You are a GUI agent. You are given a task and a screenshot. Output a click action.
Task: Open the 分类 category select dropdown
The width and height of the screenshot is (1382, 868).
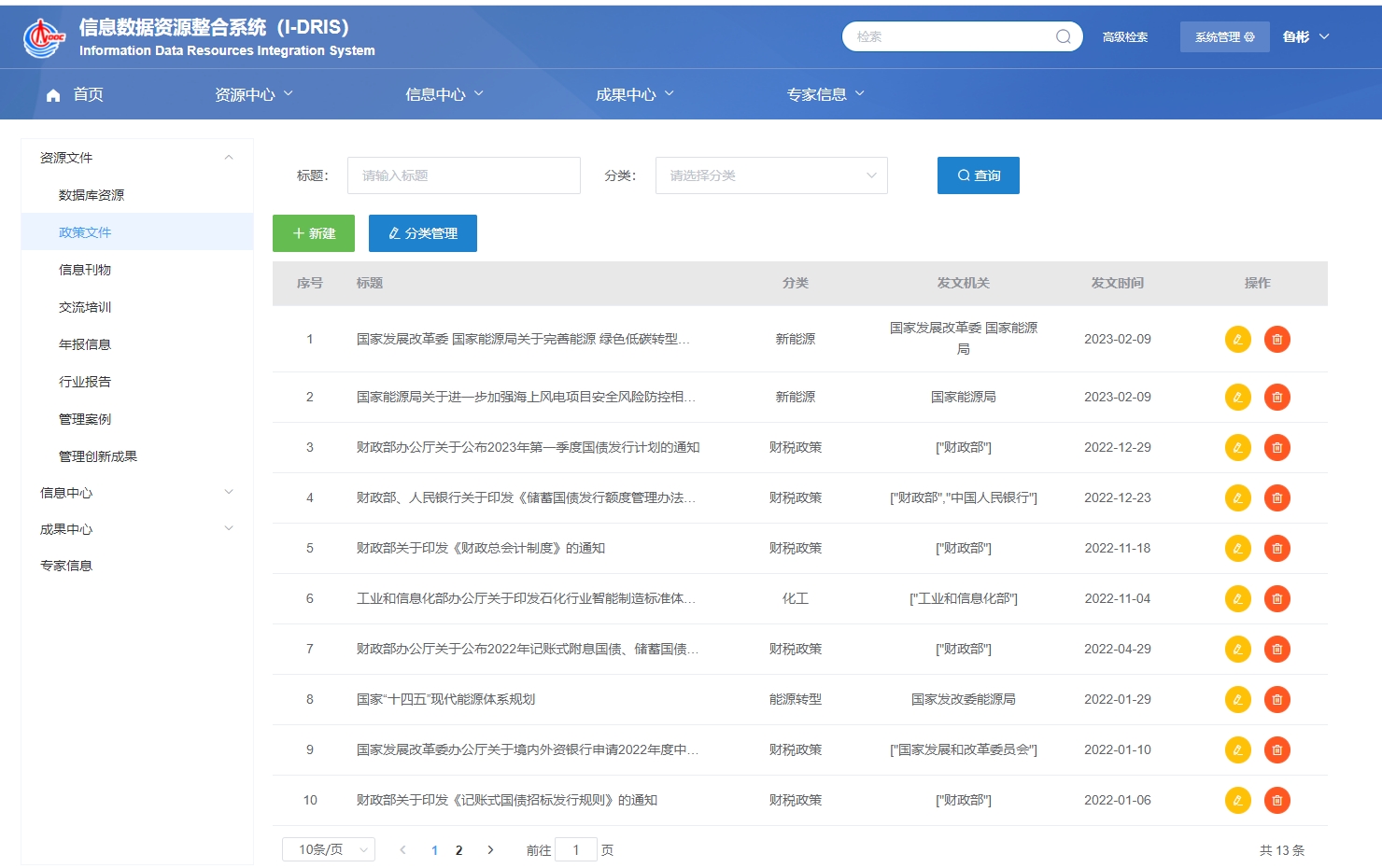[771, 175]
